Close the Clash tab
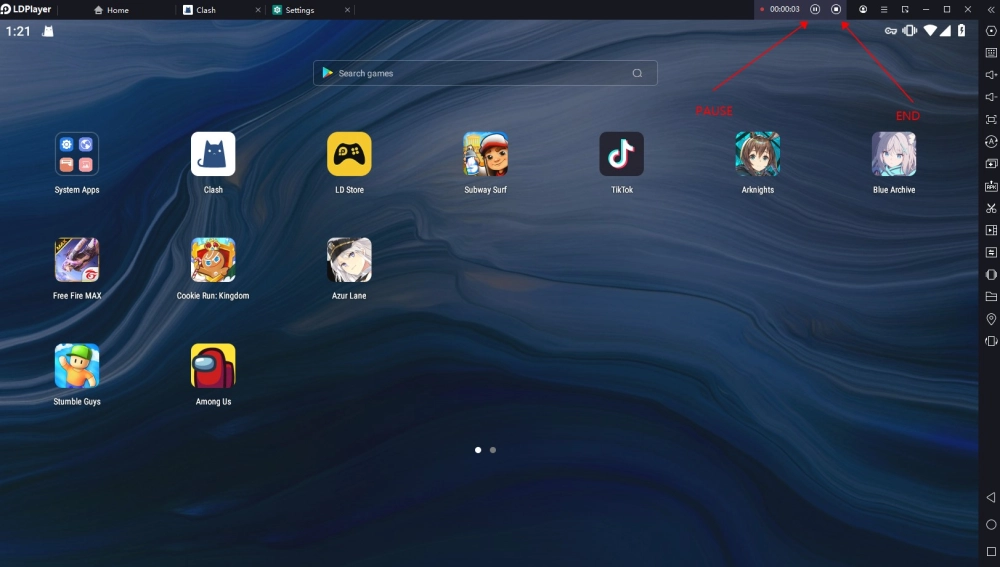 258,10
